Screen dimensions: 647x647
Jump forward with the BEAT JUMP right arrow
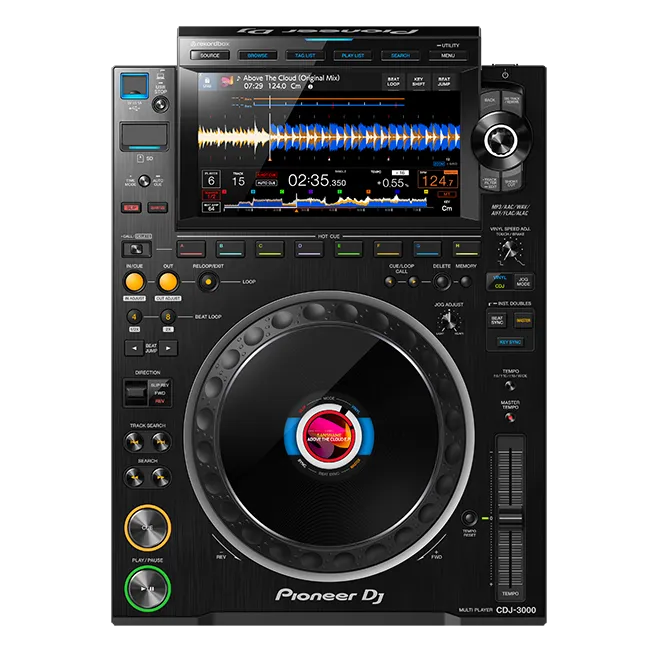[x=168, y=348]
